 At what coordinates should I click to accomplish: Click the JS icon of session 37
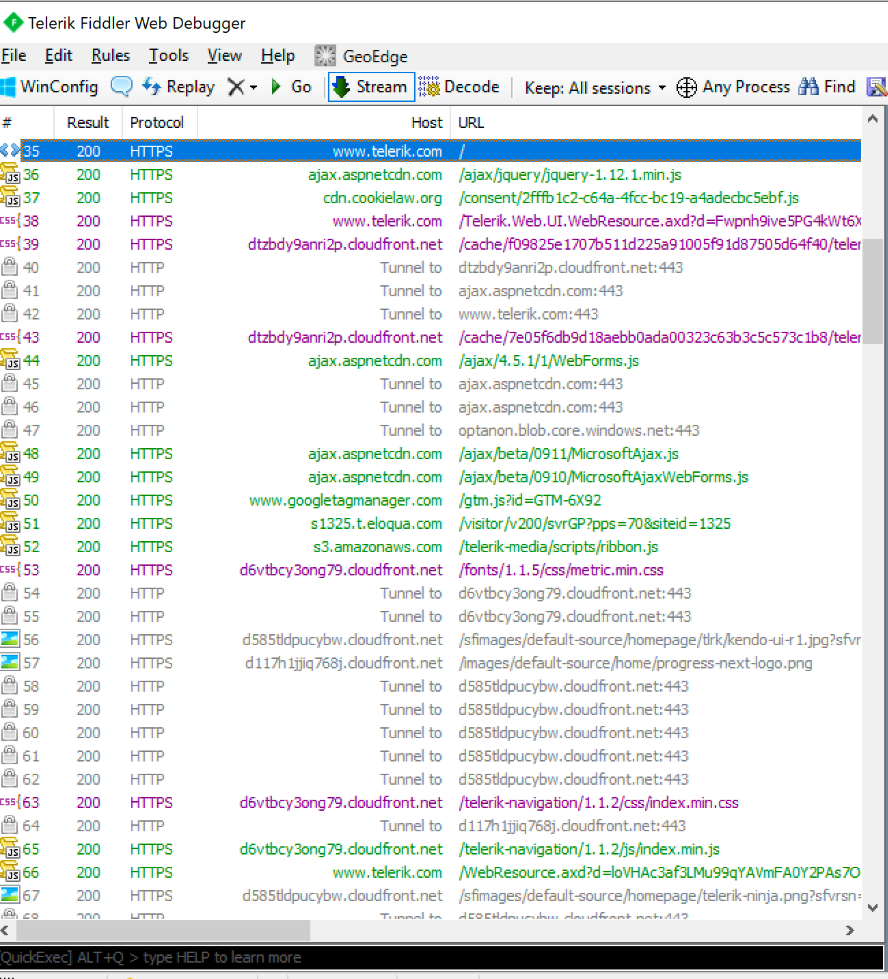tap(10, 197)
